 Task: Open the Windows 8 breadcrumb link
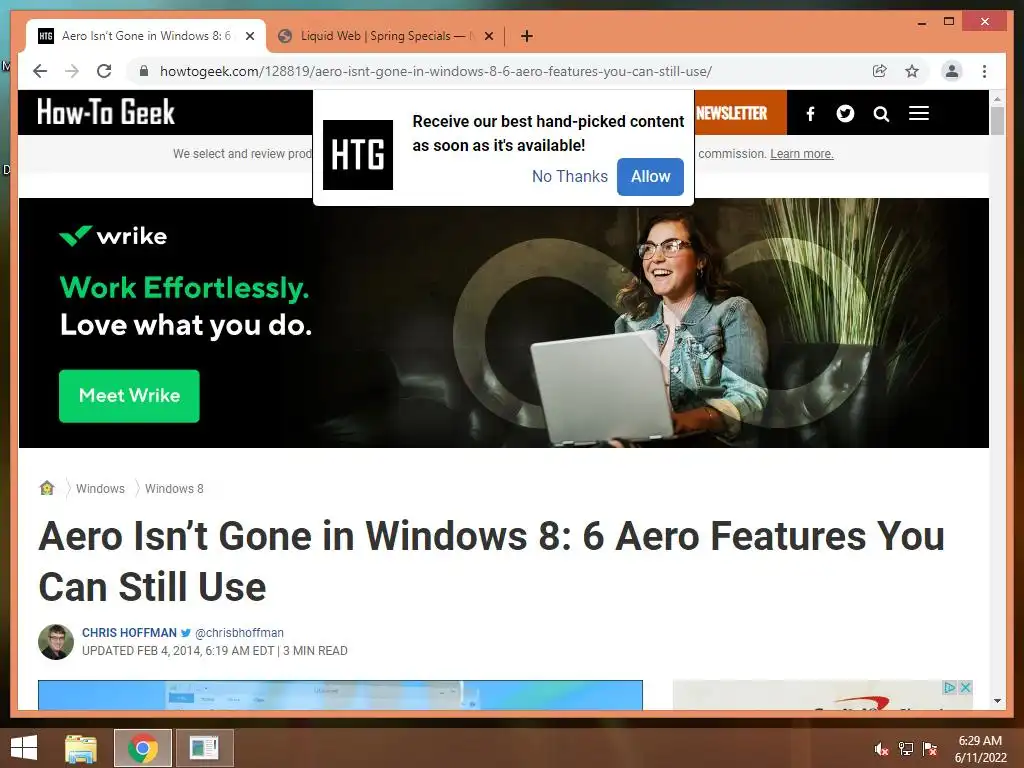pos(174,488)
